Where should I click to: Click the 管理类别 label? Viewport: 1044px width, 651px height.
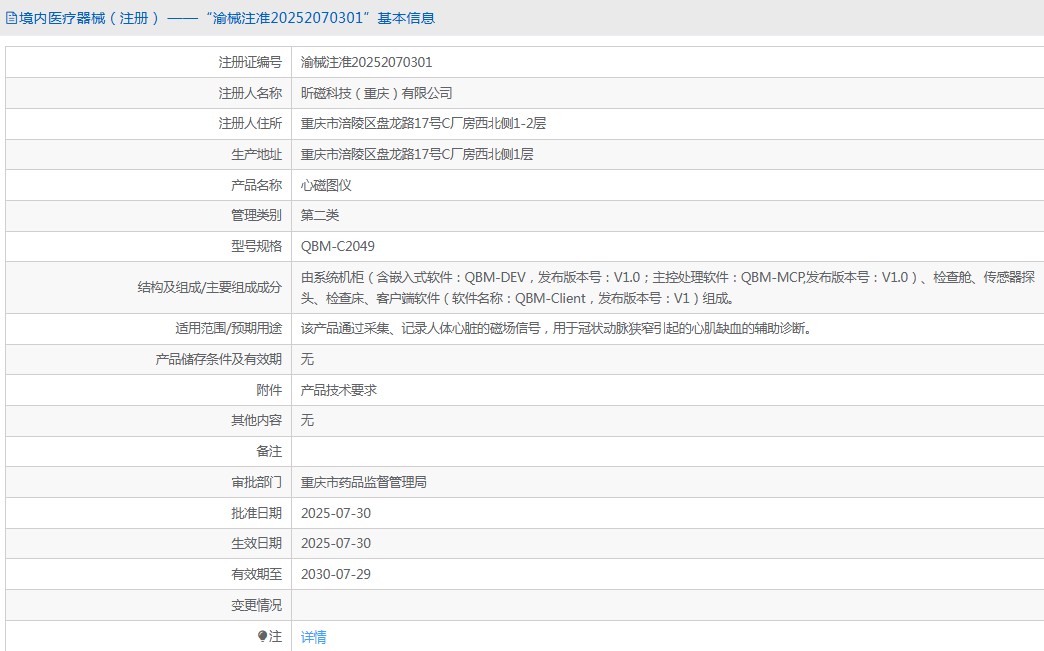coord(256,215)
